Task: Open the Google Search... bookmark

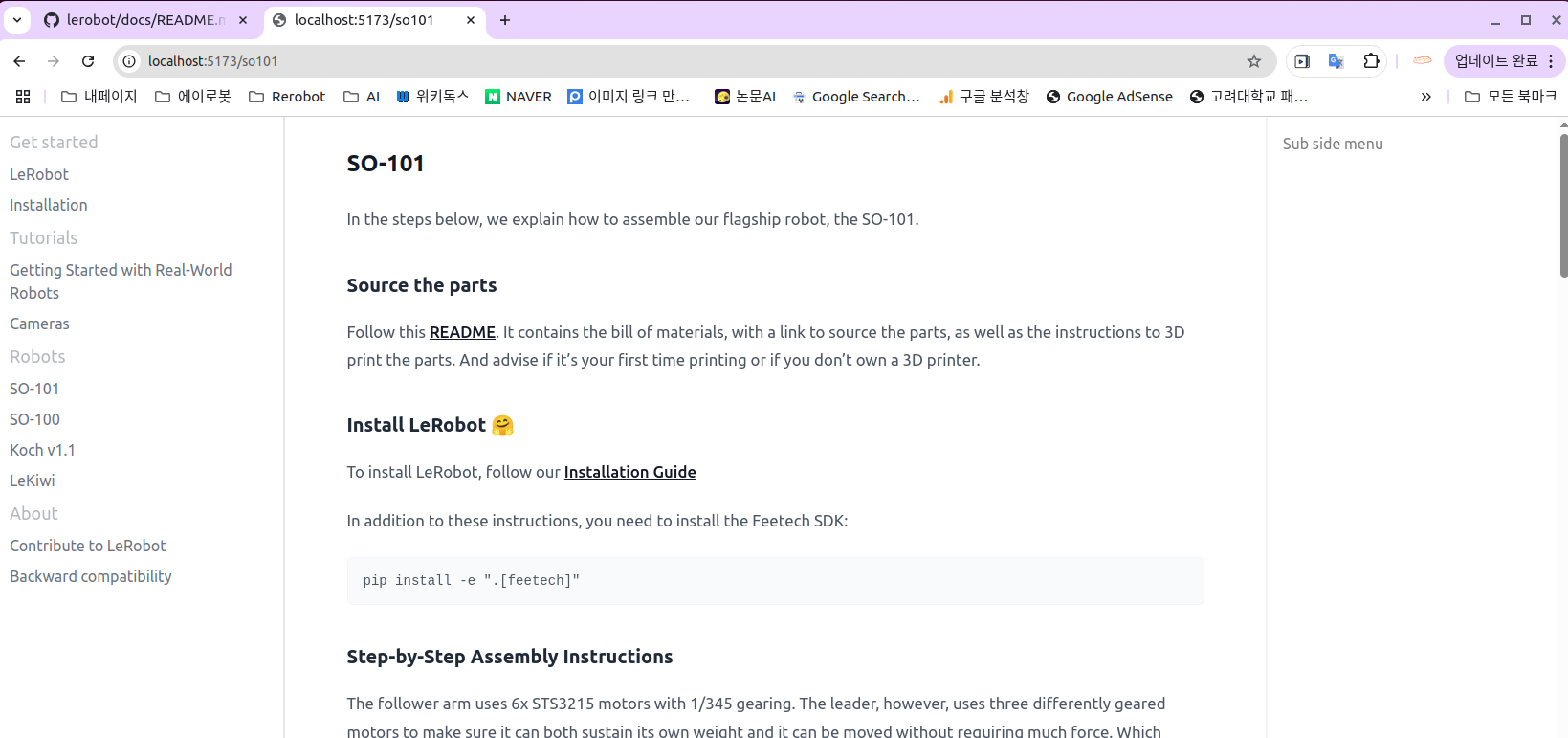Action: 856,97
